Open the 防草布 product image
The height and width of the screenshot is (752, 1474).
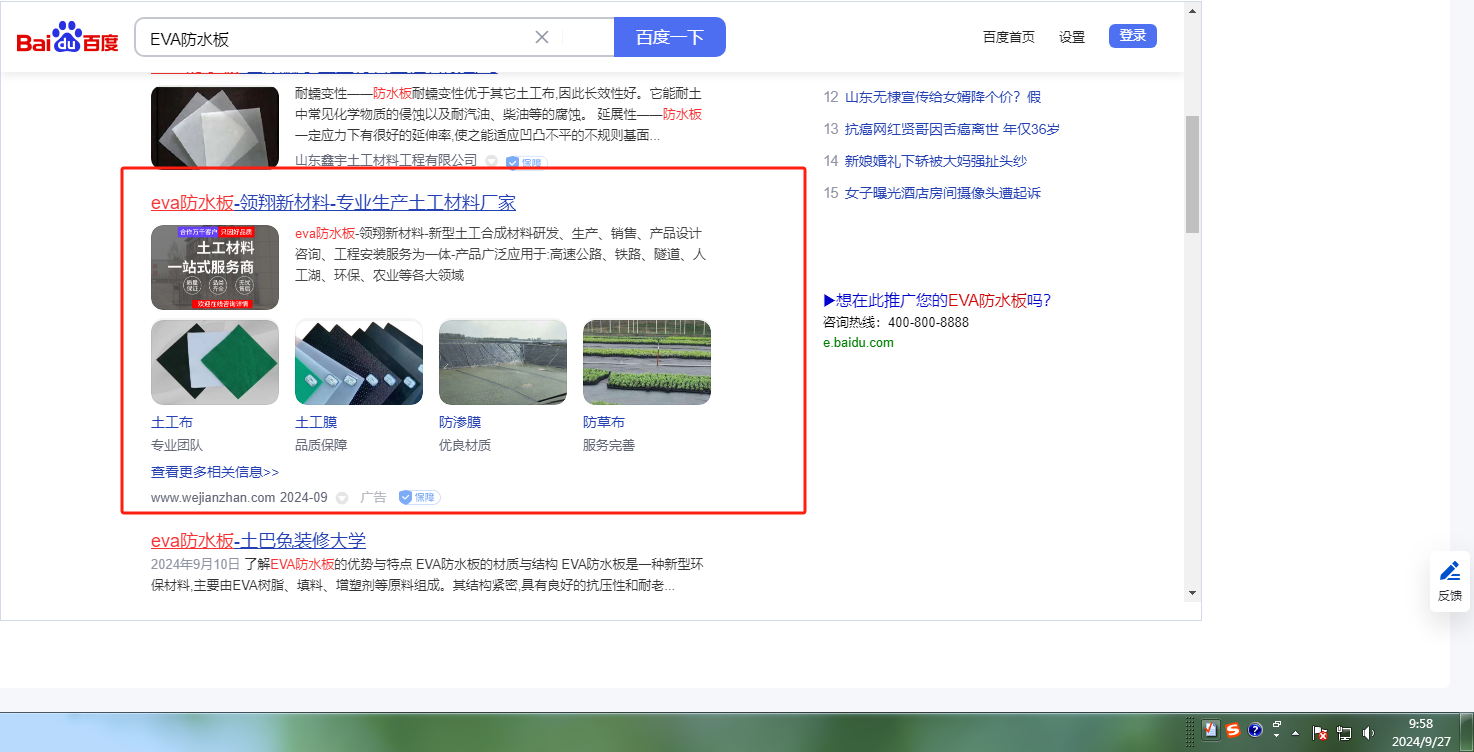(x=647, y=362)
